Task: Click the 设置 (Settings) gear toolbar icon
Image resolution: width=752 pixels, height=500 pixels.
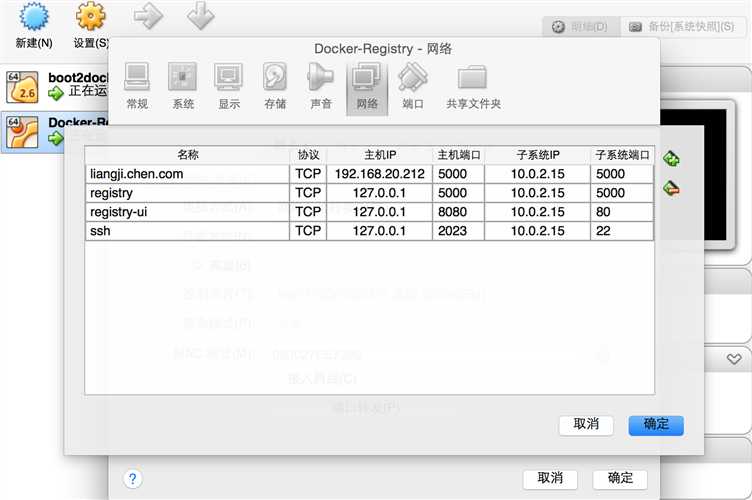Action: (x=91, y=26)
